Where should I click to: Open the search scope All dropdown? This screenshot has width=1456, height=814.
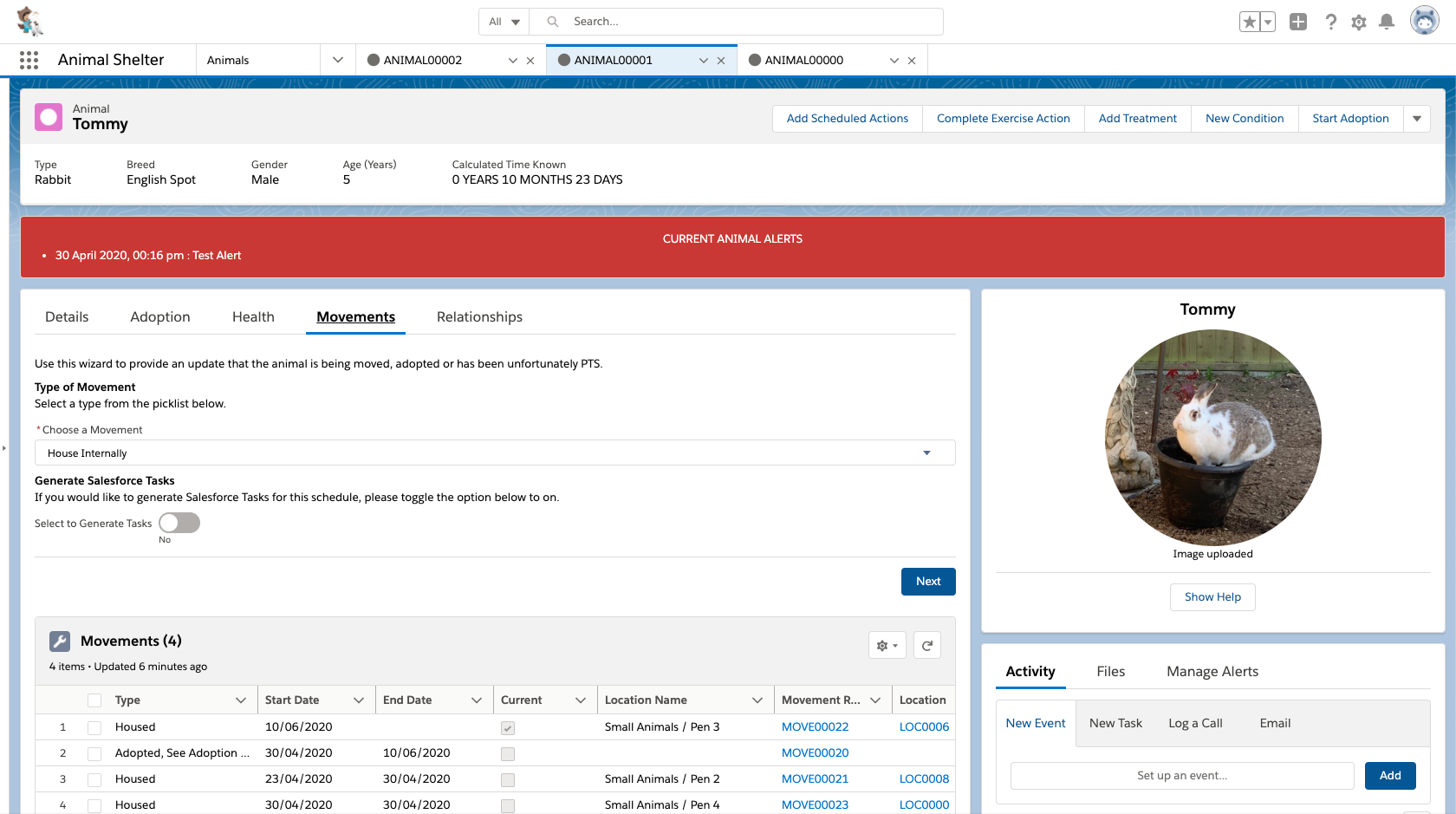[x=504, y=22]
